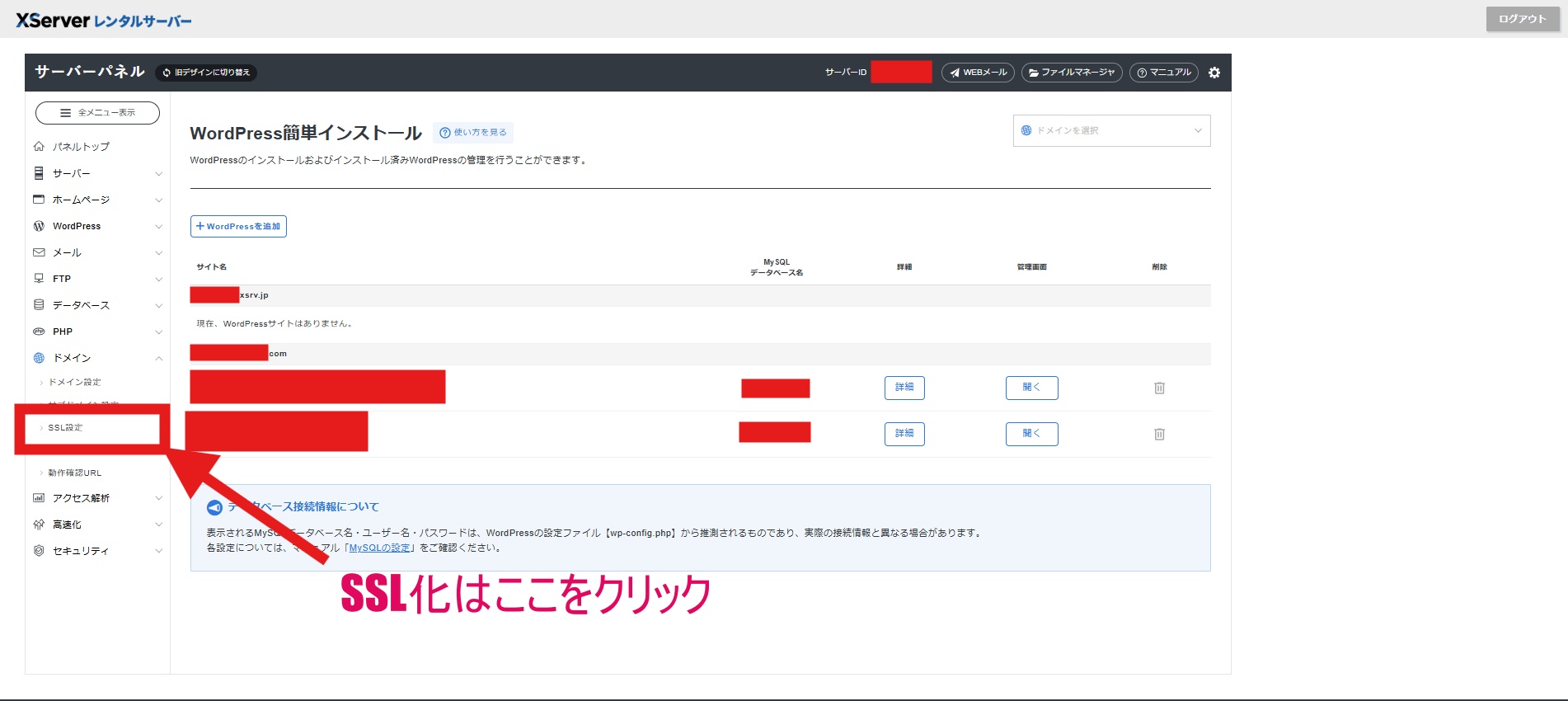The width and height of the screenshot is (1568, 701).
Task: Click the globe icon beside ドメイン
Action: point(39,358)
